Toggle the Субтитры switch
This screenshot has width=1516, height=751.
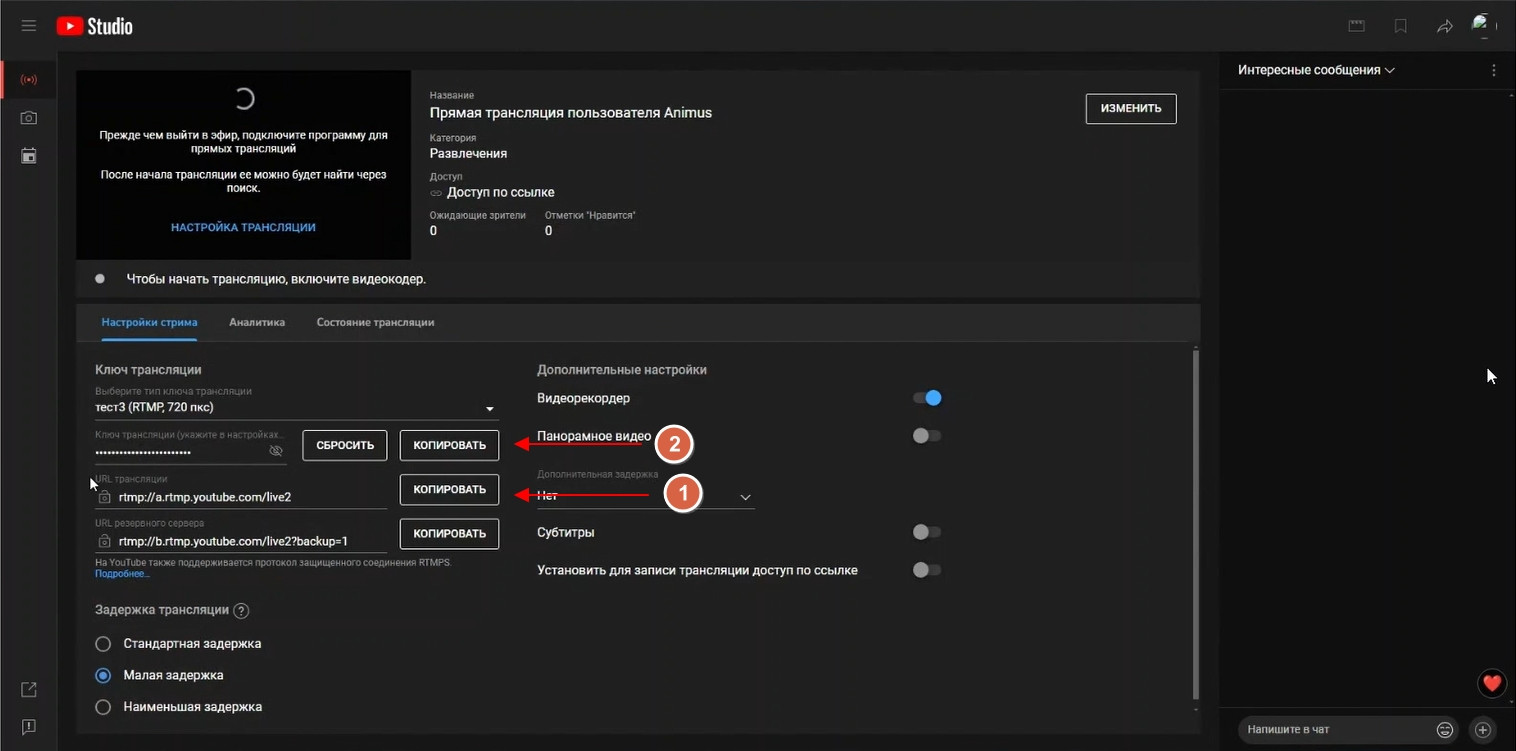pos(927,532)
